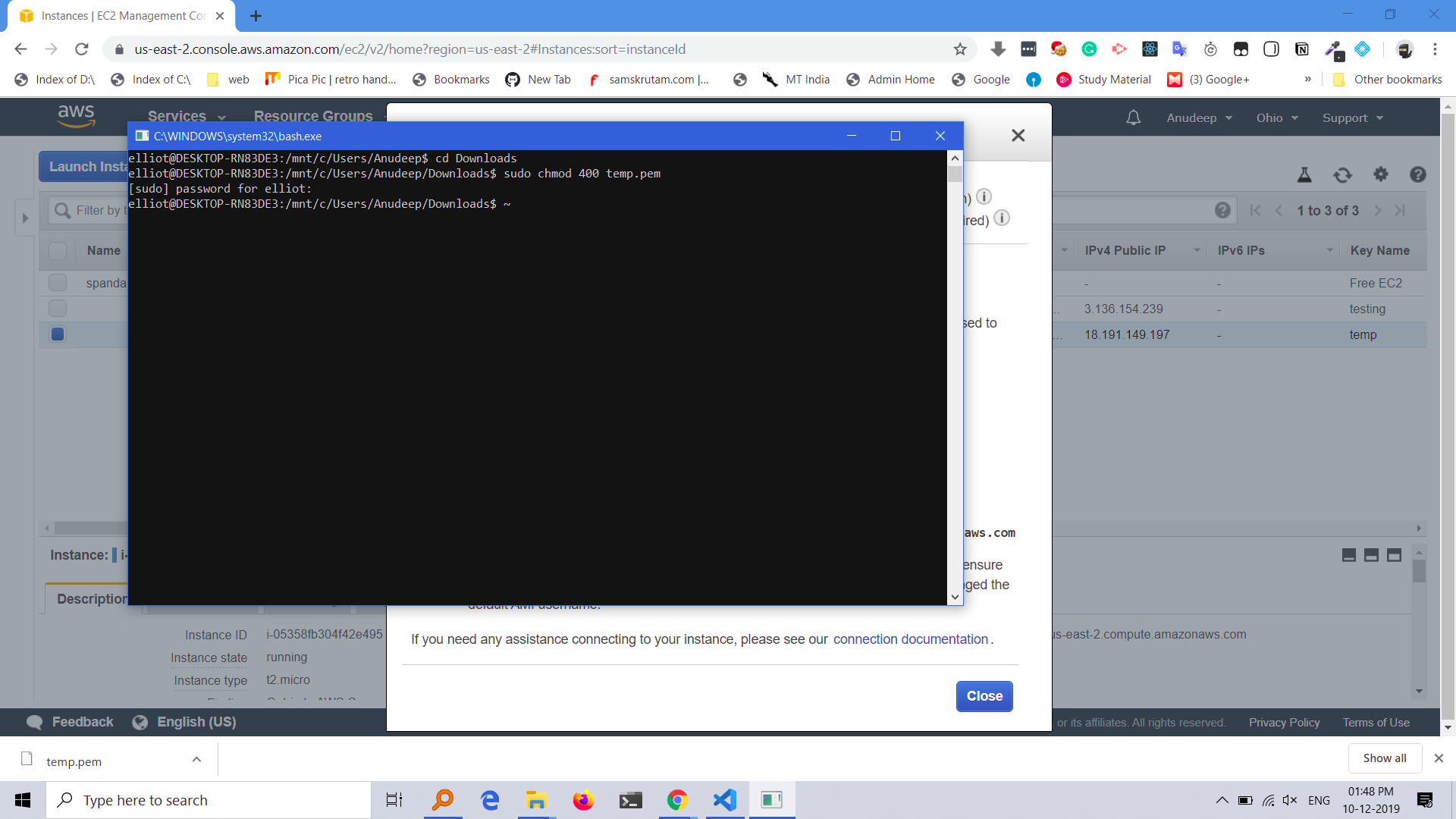The height and width of the screenshot is (819, 1456).
Task: Click the Close button in dialog
Action: tap(985, 696)
